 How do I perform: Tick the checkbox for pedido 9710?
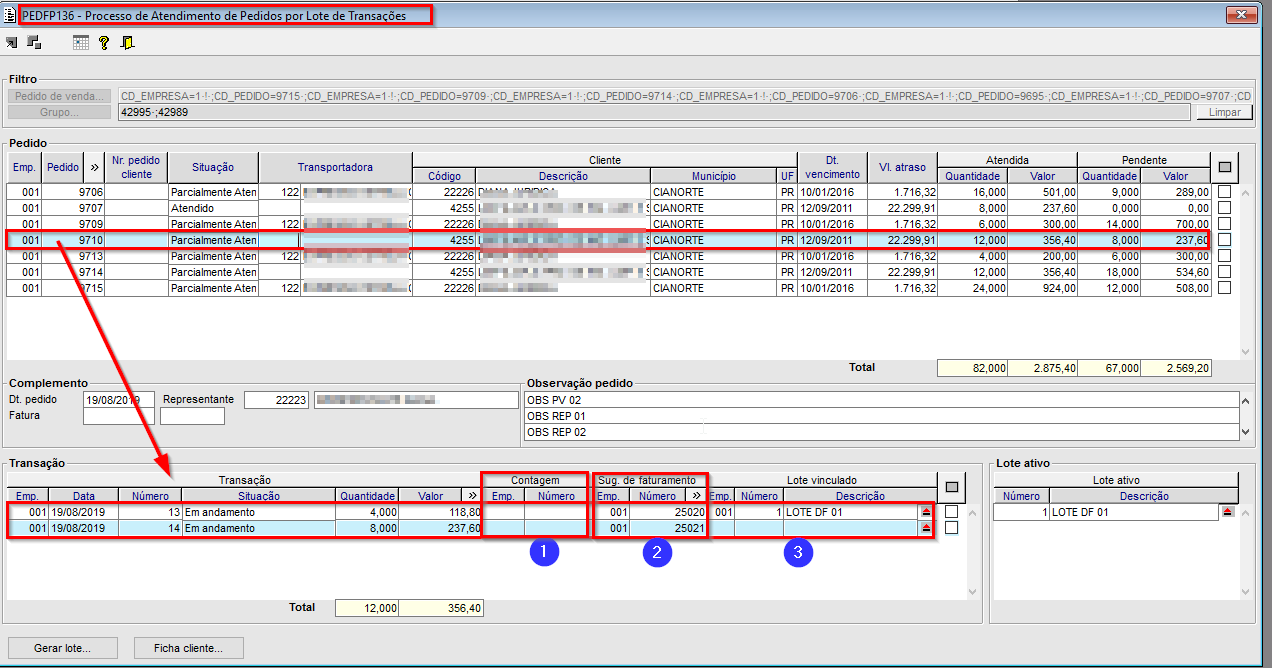pos(1224,240)
